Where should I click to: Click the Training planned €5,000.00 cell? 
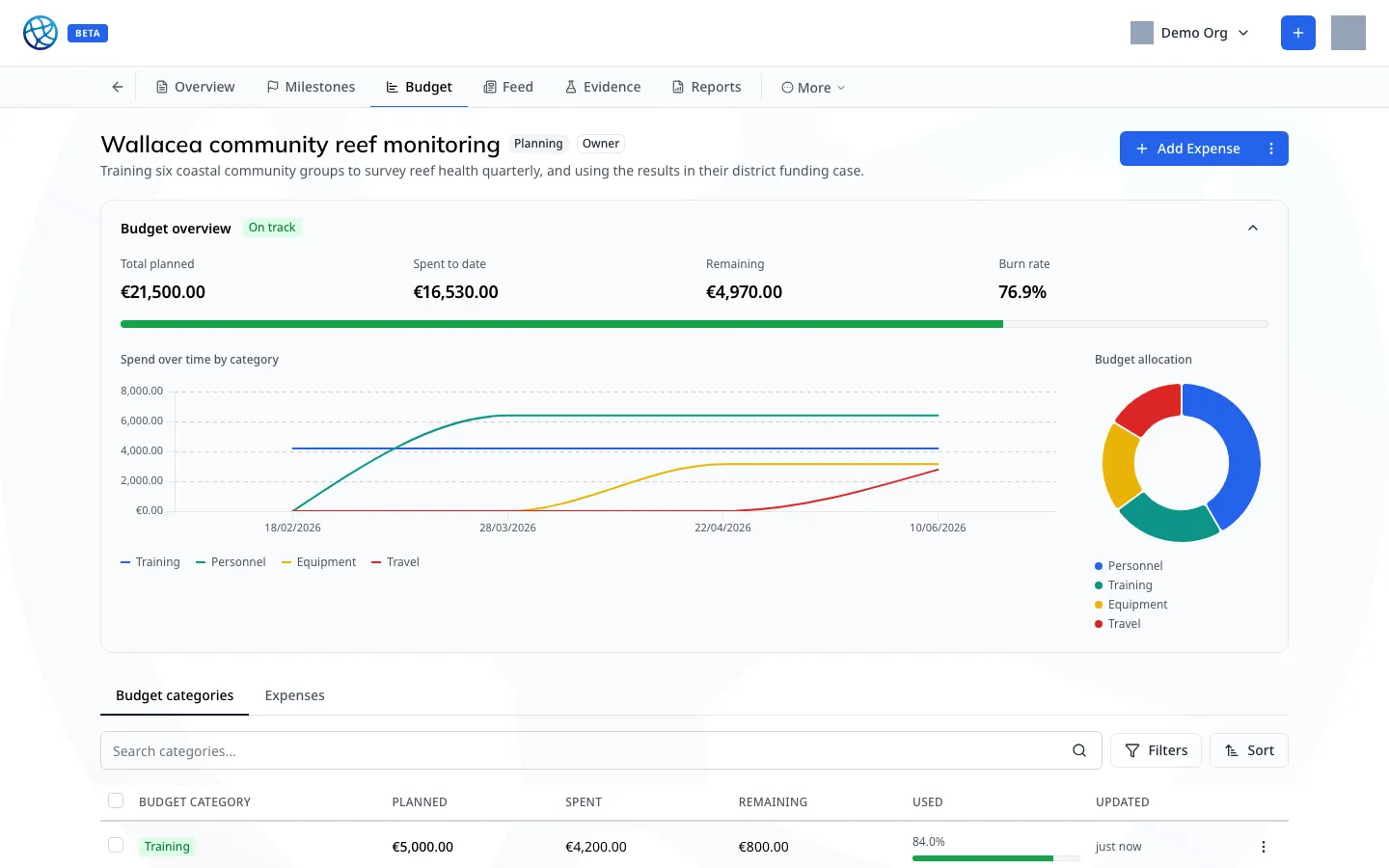422,847
